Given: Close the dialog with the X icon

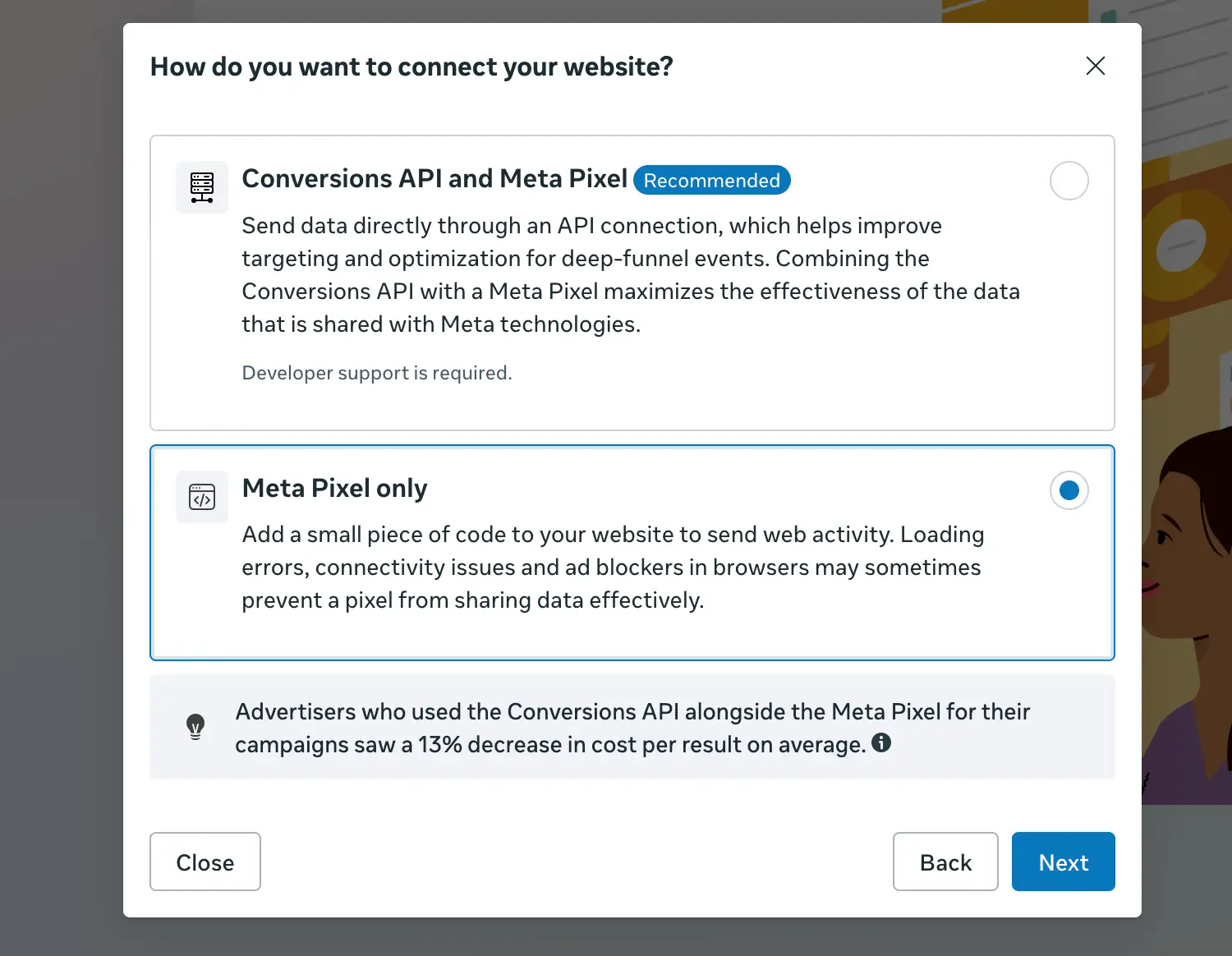Looking at the screenshot, I should [1095, 66].
